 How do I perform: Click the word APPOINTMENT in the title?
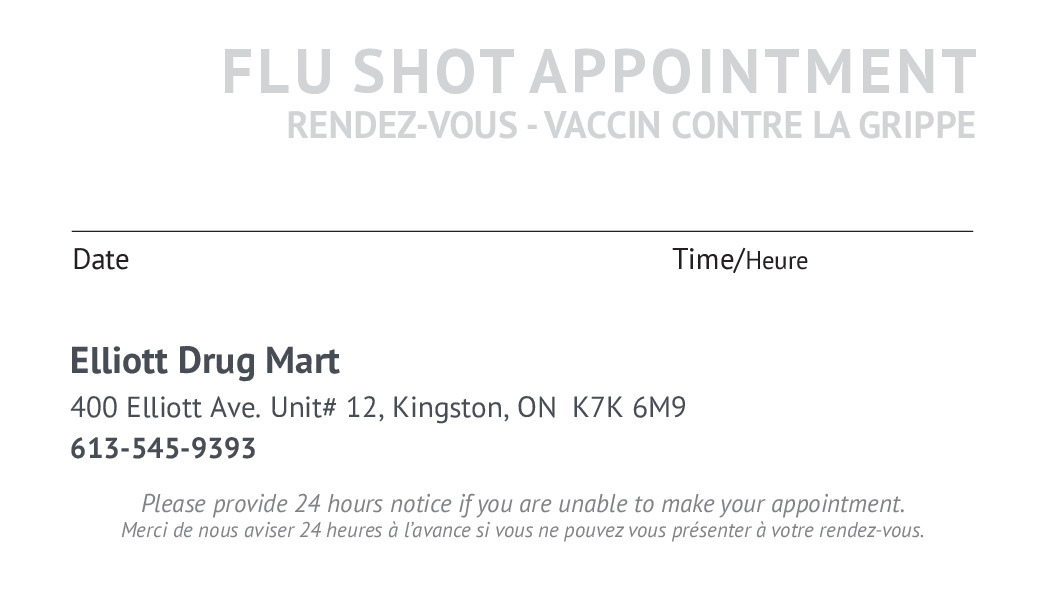(752, 71)
